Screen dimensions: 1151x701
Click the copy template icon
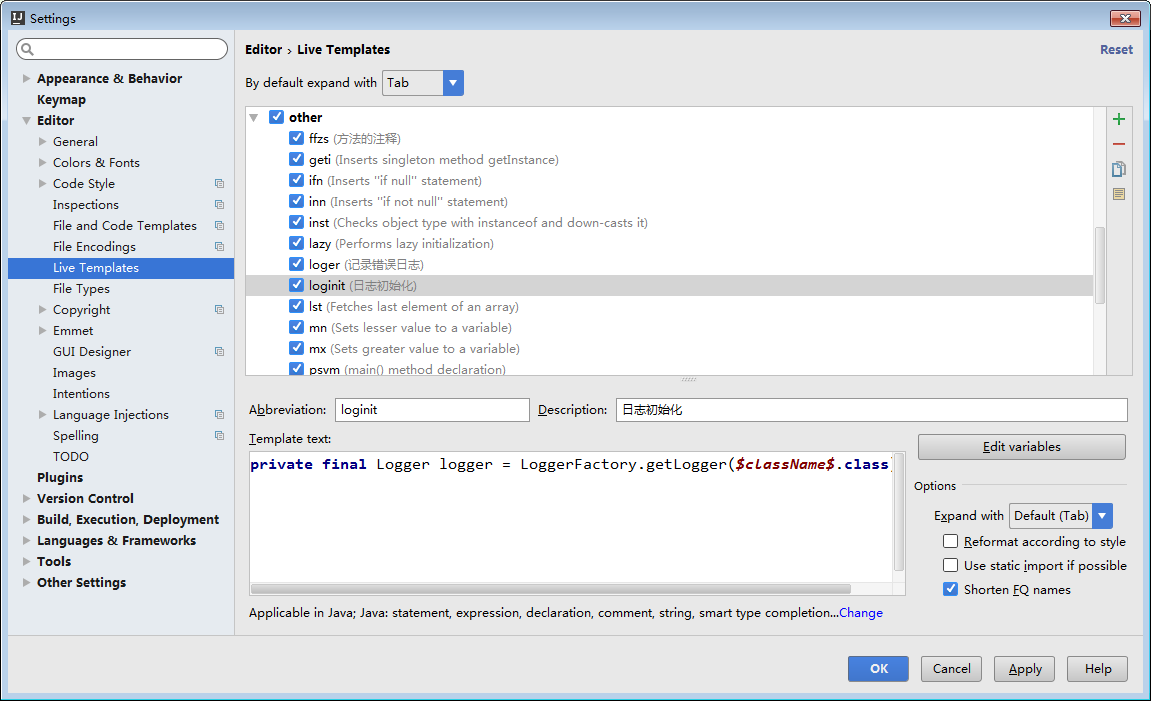(1119, 169)
